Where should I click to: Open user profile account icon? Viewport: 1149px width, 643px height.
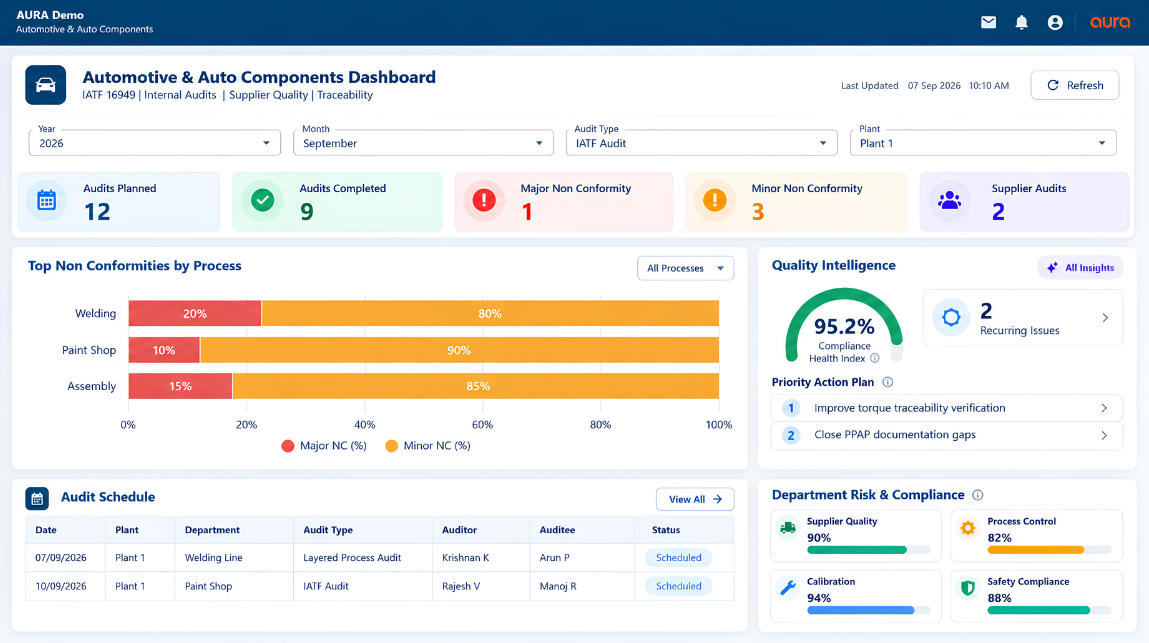[1055, 23]
